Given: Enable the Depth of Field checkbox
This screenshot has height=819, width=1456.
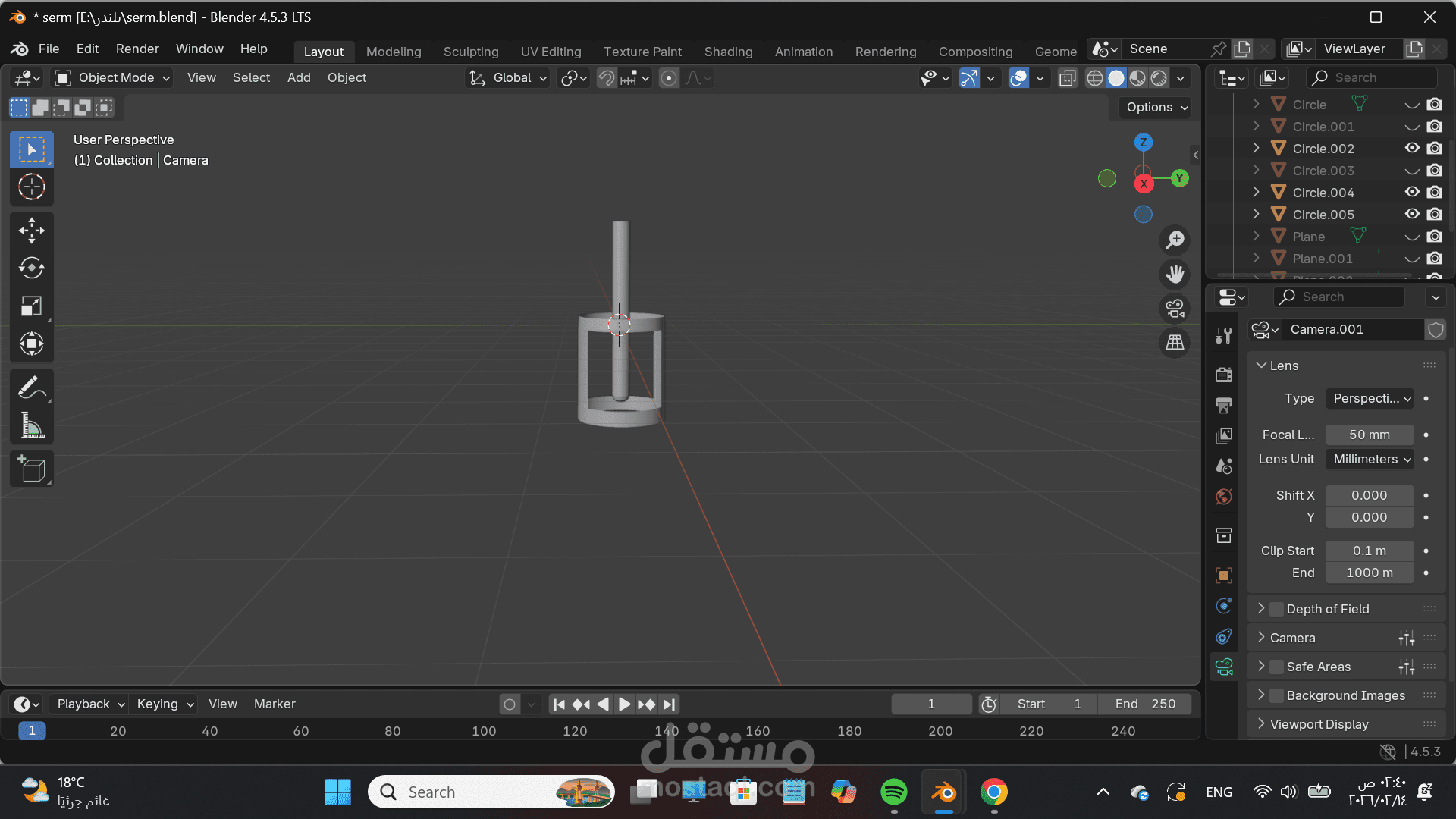Looking at the screenshot, I should [x=1277, y=609].
